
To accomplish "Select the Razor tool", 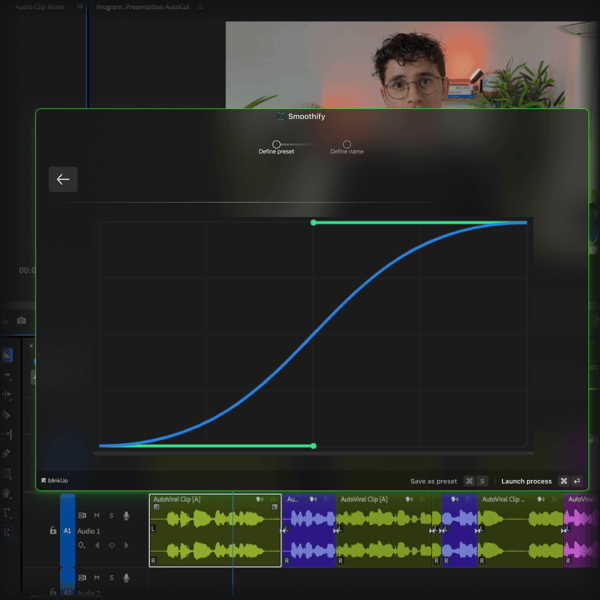I will [7, 414].
